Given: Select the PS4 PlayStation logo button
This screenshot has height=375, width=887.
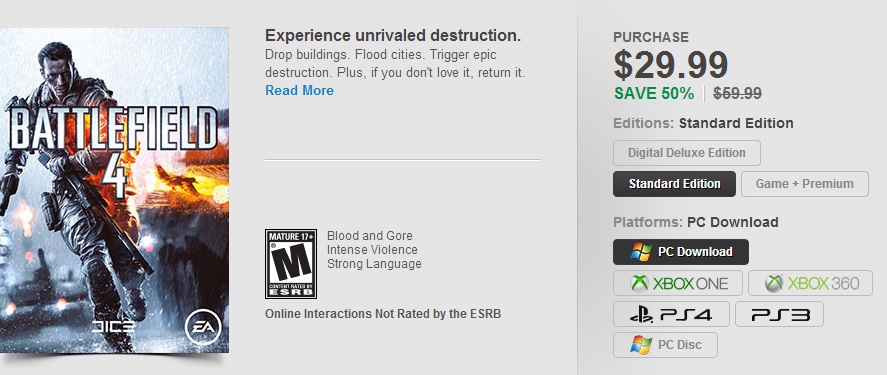Looking at the screenshot, I should [671, 314].
